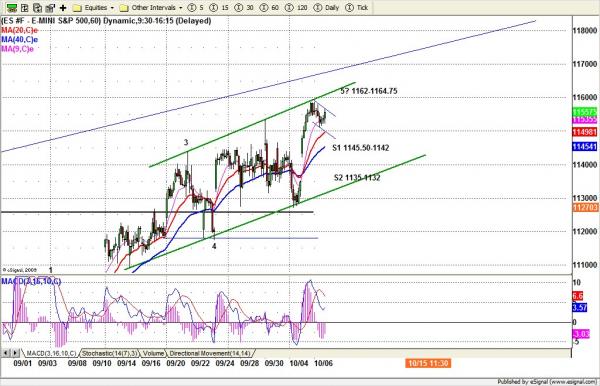Click the S2 1135-1132 annotation
Screen dimensions: 600x386
(357, 178)
